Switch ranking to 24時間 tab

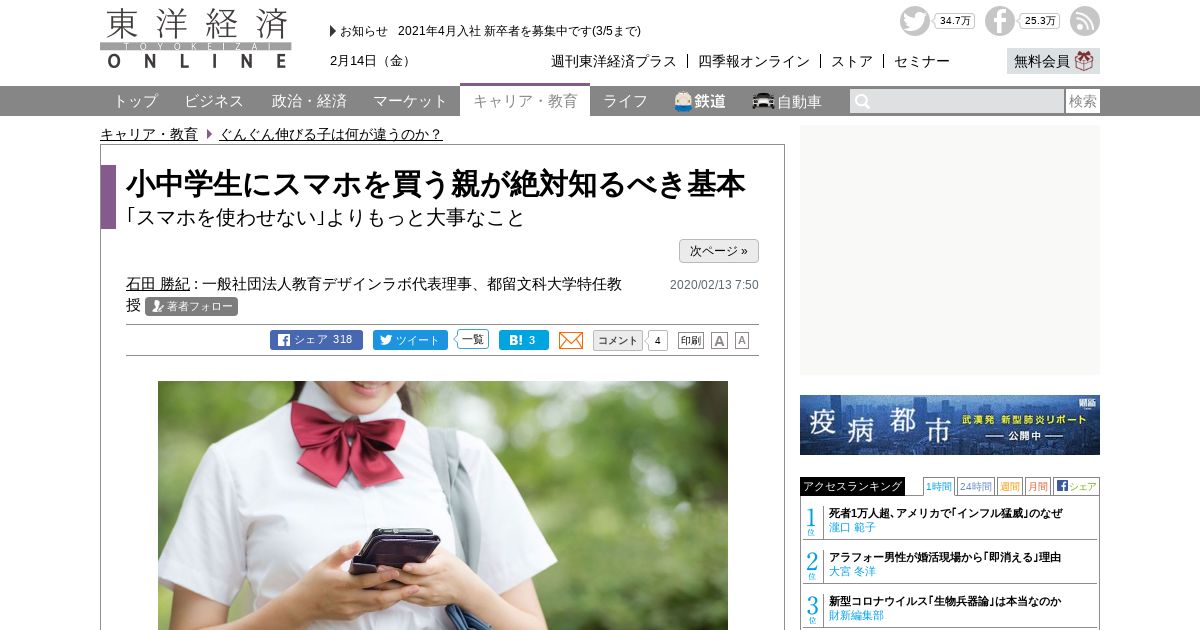click(976, 486)
